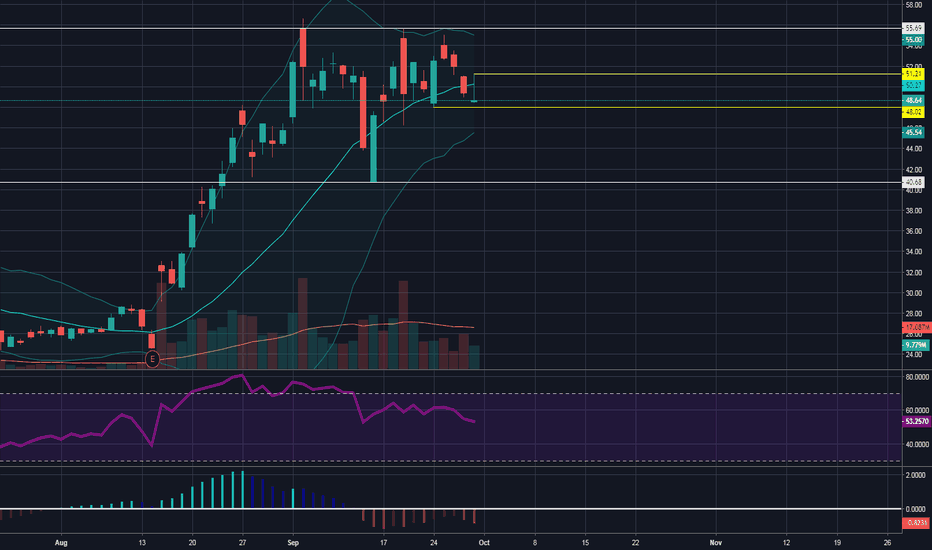Viewport: 932px width, 550px height.
Task: Select the purple 53.2570 RSI value label
Action: 916,421
